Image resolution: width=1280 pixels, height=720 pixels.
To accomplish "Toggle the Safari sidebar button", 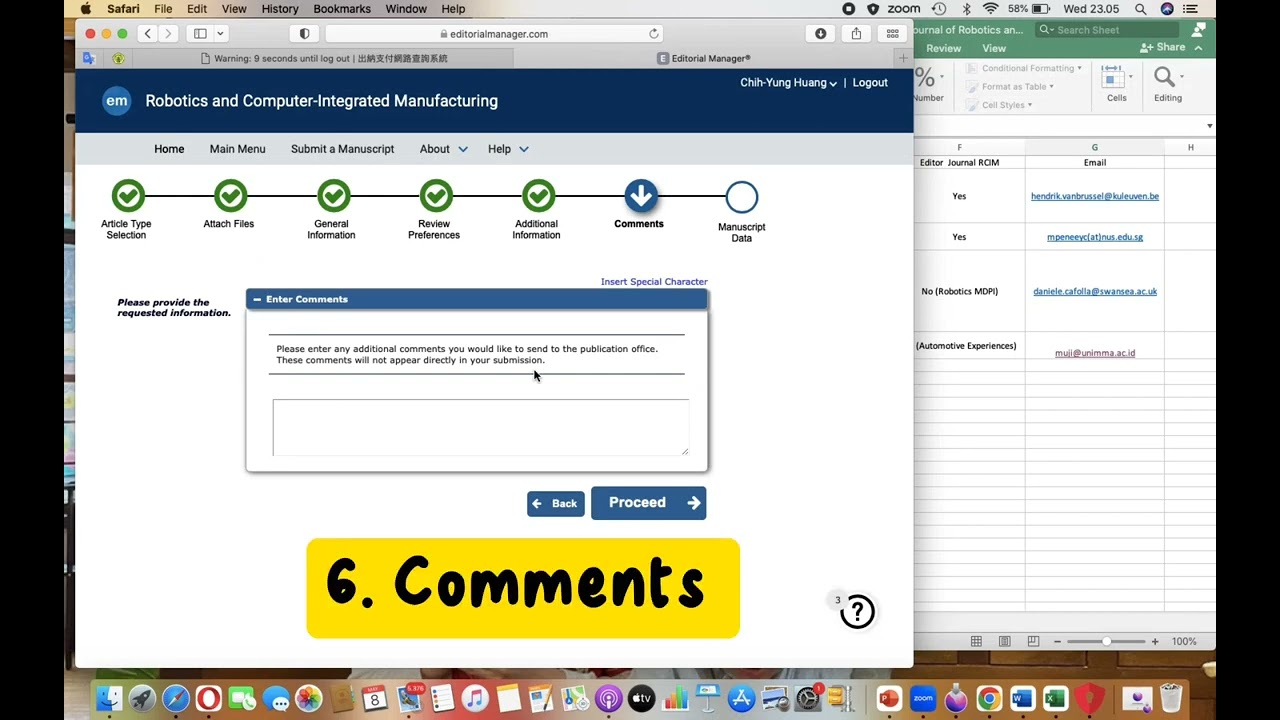I will 200,33.
